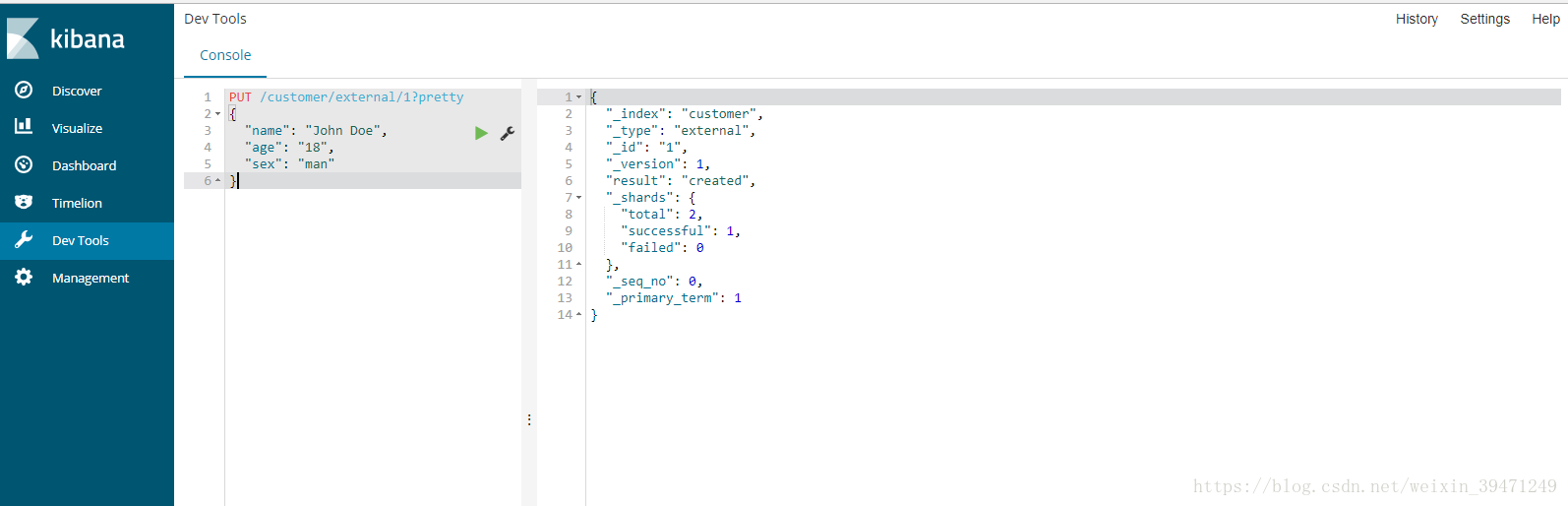Click the "name": "John Doe" line

point(316,131)
